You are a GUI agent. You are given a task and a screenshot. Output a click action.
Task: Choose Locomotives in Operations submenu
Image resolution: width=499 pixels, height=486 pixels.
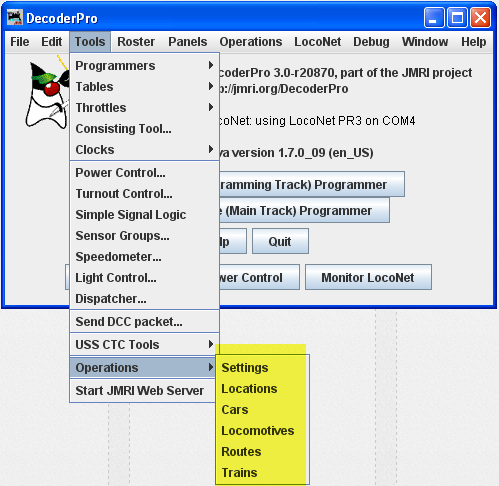click(262, 431)
